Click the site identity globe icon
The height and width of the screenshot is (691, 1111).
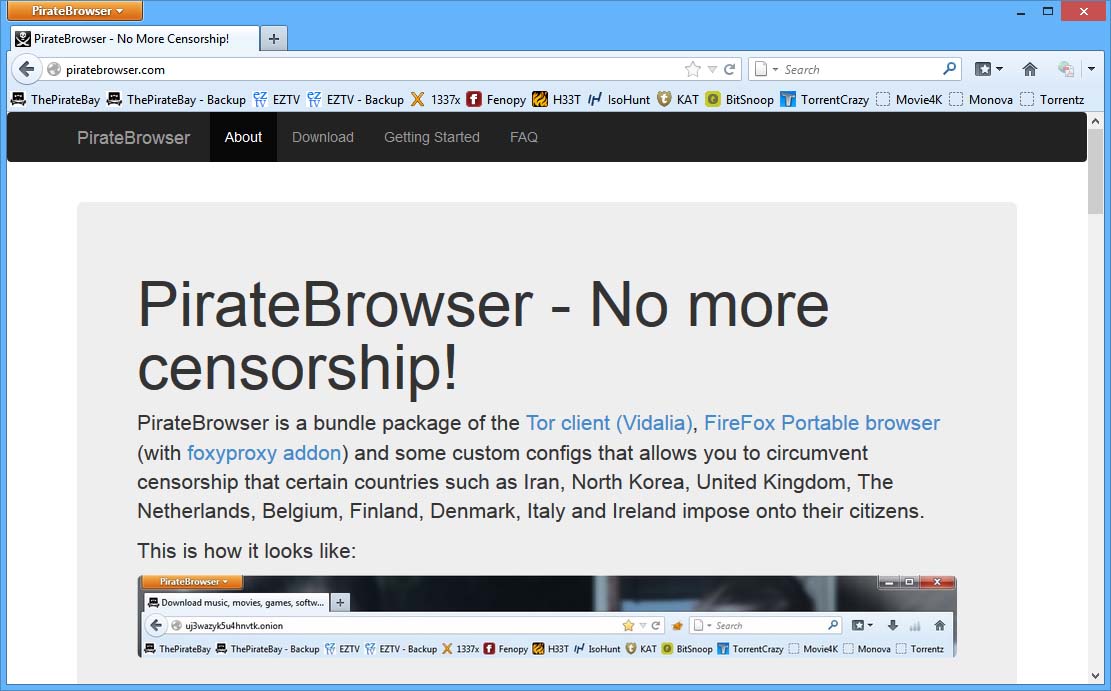point(54,69)
